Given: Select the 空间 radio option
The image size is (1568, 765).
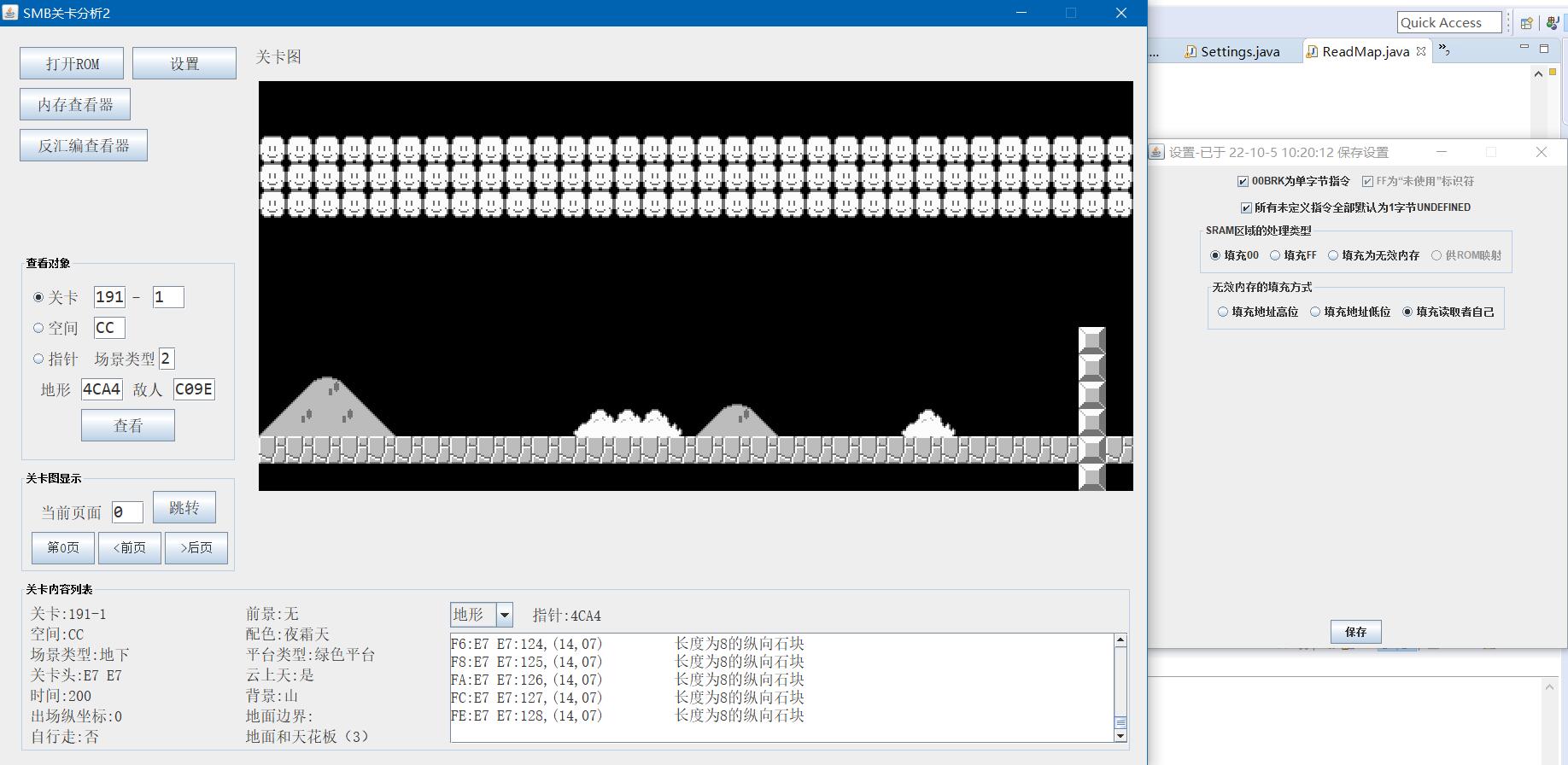Looking at the screenshot, I should [38, 328].
